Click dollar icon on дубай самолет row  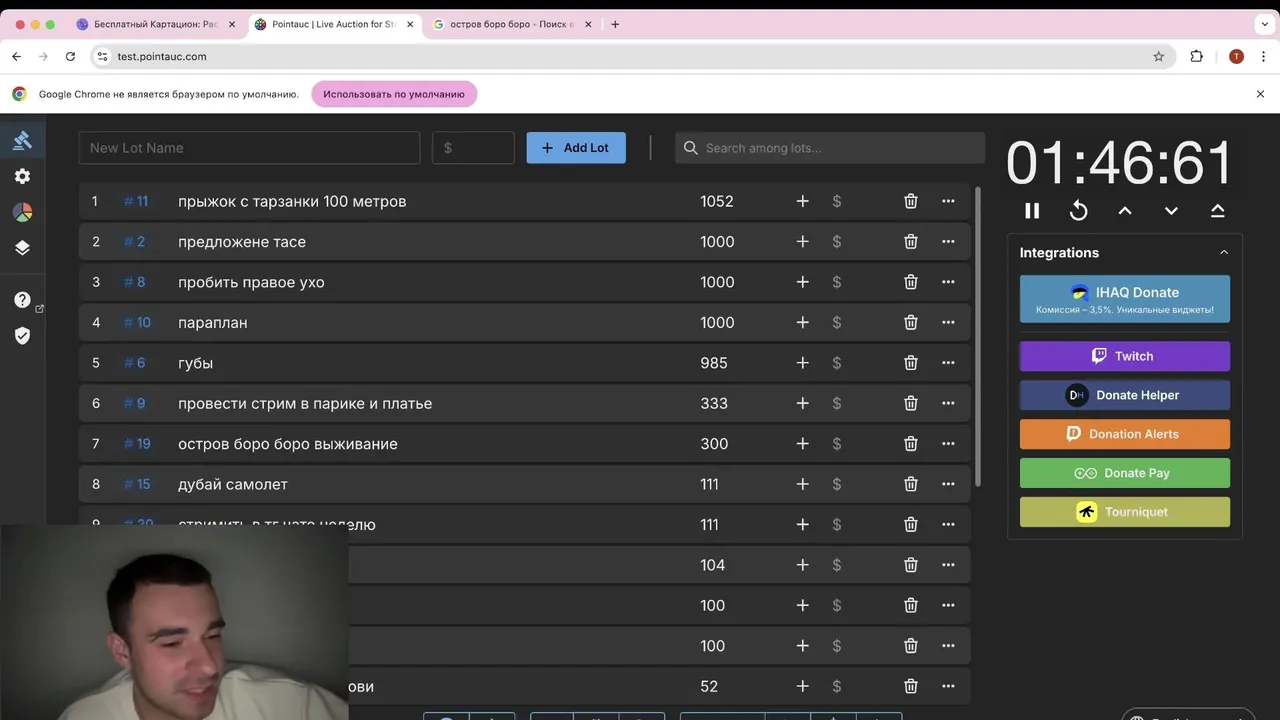(x=837, y=484)
